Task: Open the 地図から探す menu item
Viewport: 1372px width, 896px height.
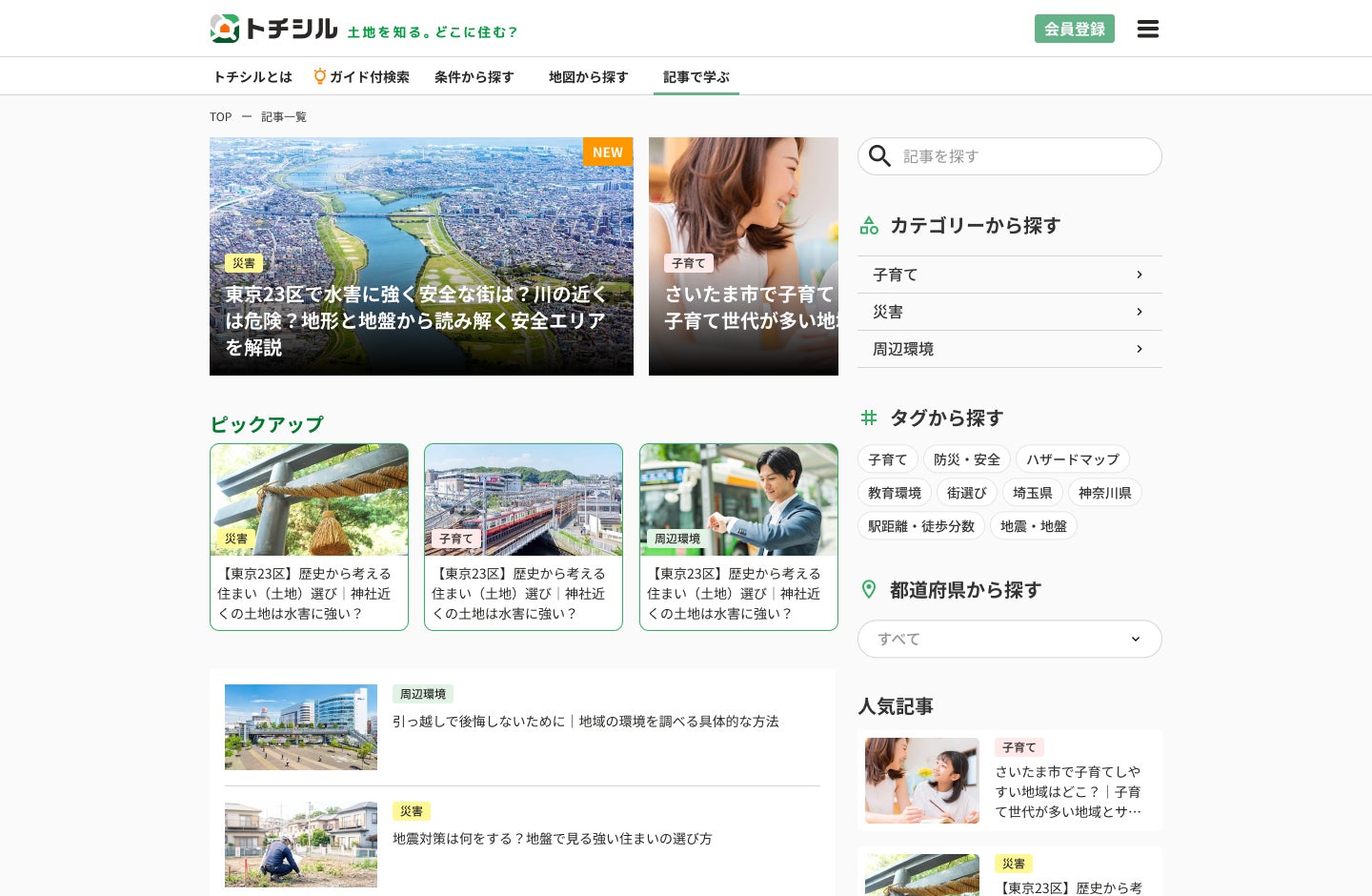Action: pyautogui.click(x=588, y=77)
